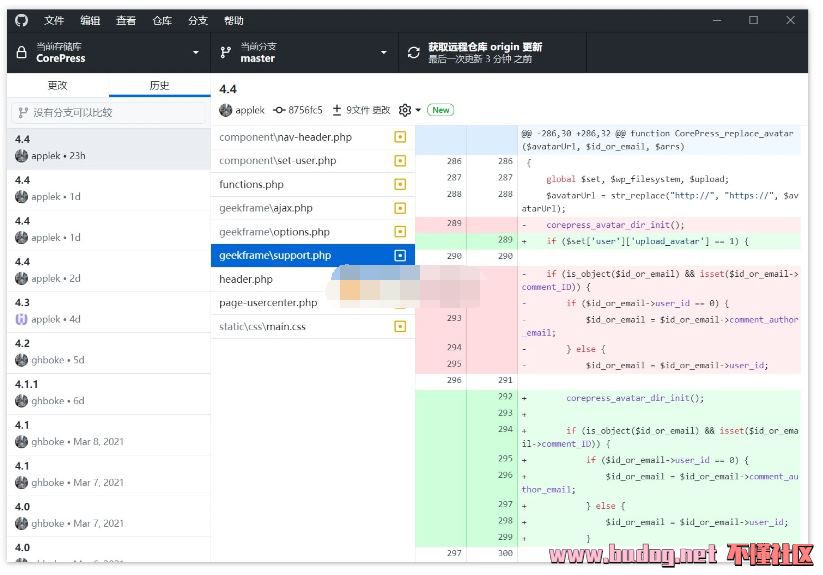Image resolution: width=823 pixels, height=575 pixels.
Task: Open the 编辑 menu
Action: (x=90, y=20)
